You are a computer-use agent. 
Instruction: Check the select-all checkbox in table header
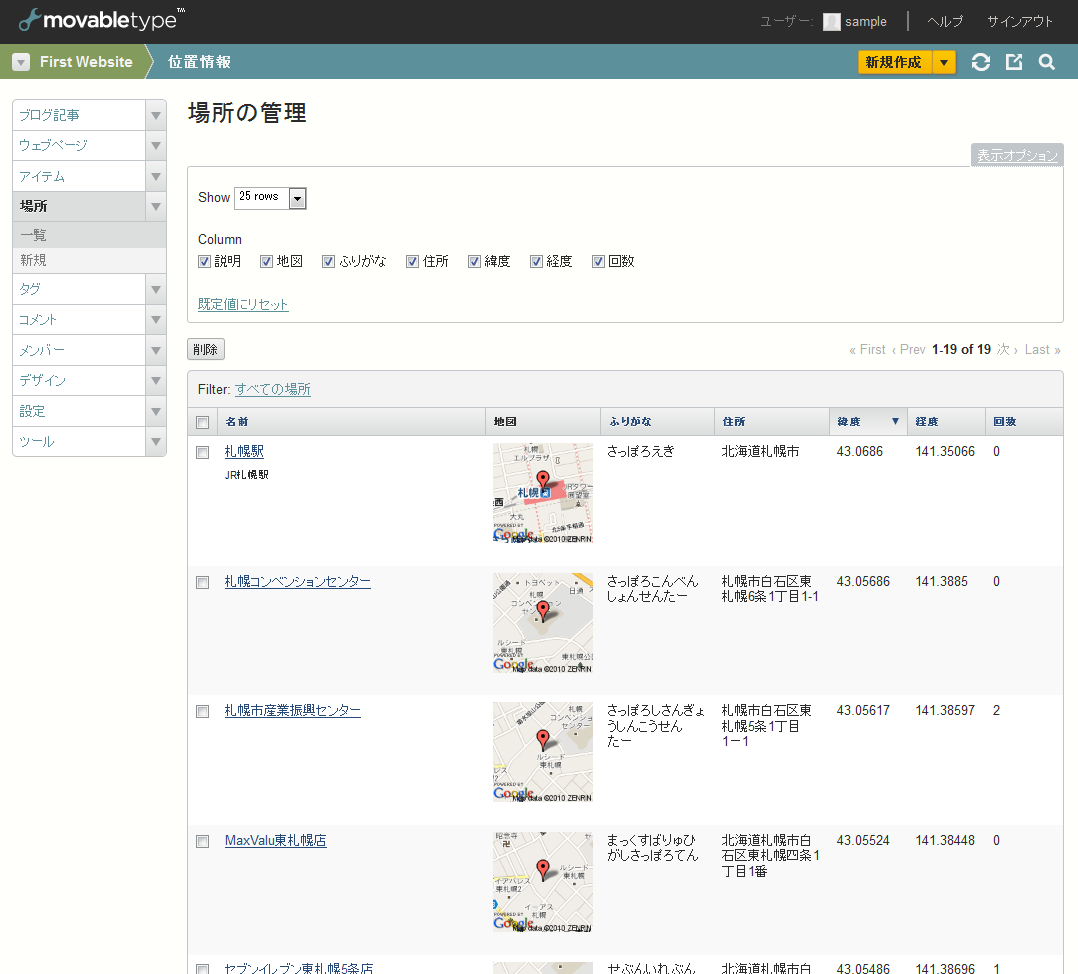point(203,422)
